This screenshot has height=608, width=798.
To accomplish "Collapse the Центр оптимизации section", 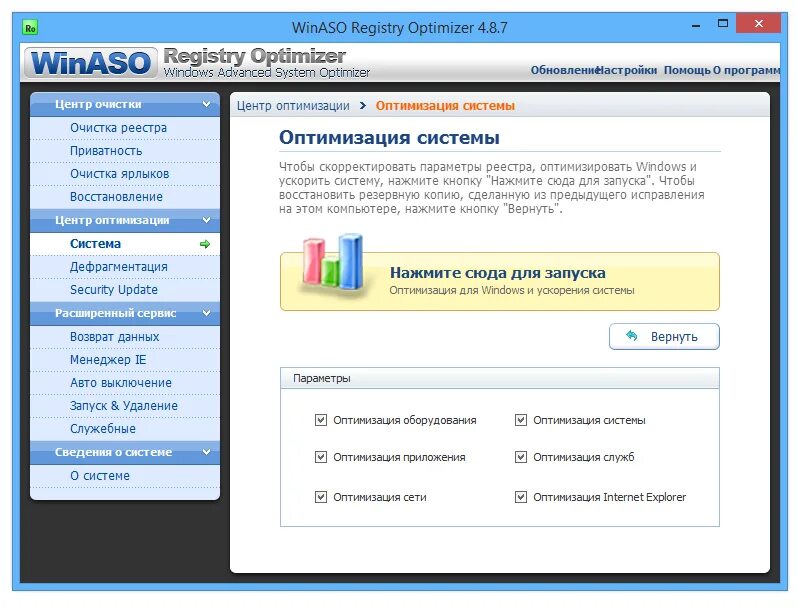I will [x=206, y=220].
